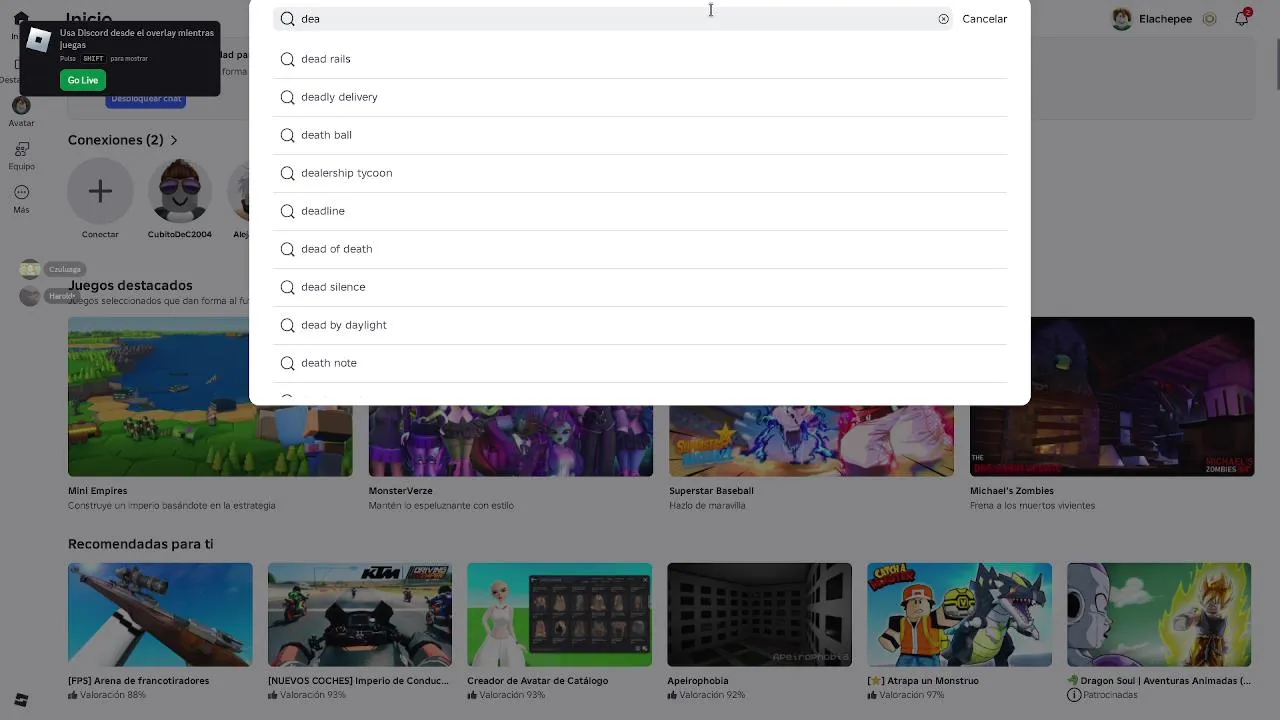Open CubitoDeC2004 friend avatar
The image size is (1280, 720).
180,191
